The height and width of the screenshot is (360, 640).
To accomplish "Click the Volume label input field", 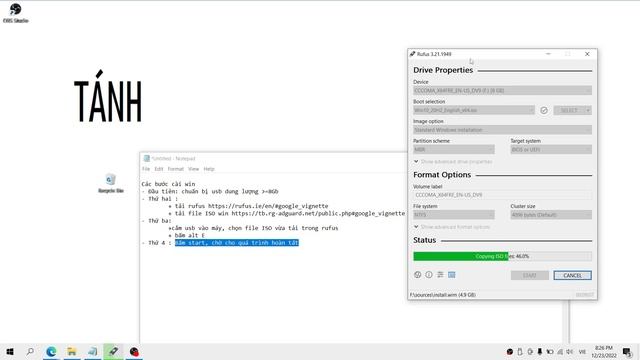I will [x=502, y=195].
